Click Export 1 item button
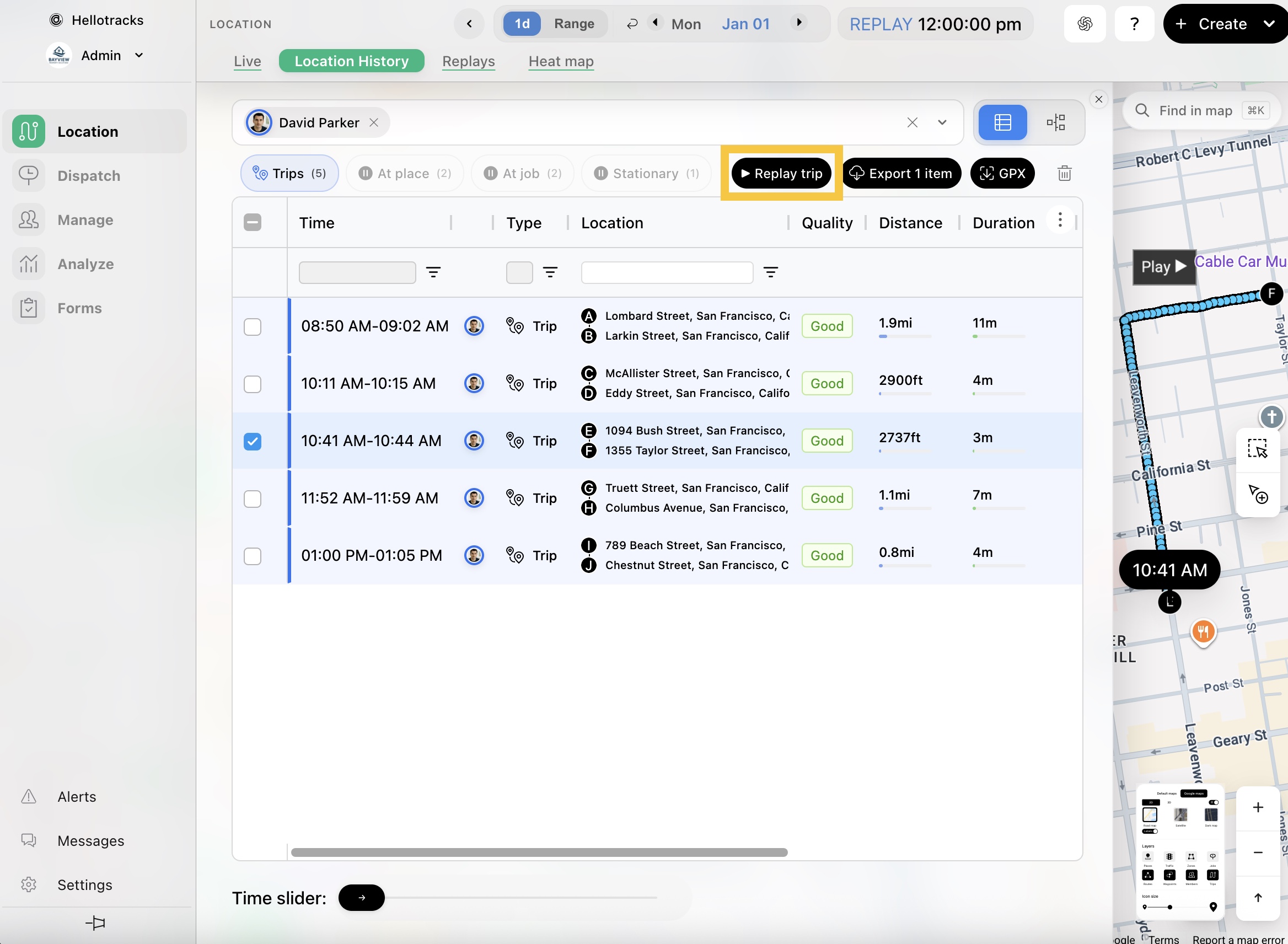This screenshot has width=1288, height=944. (x=901, y=173)
